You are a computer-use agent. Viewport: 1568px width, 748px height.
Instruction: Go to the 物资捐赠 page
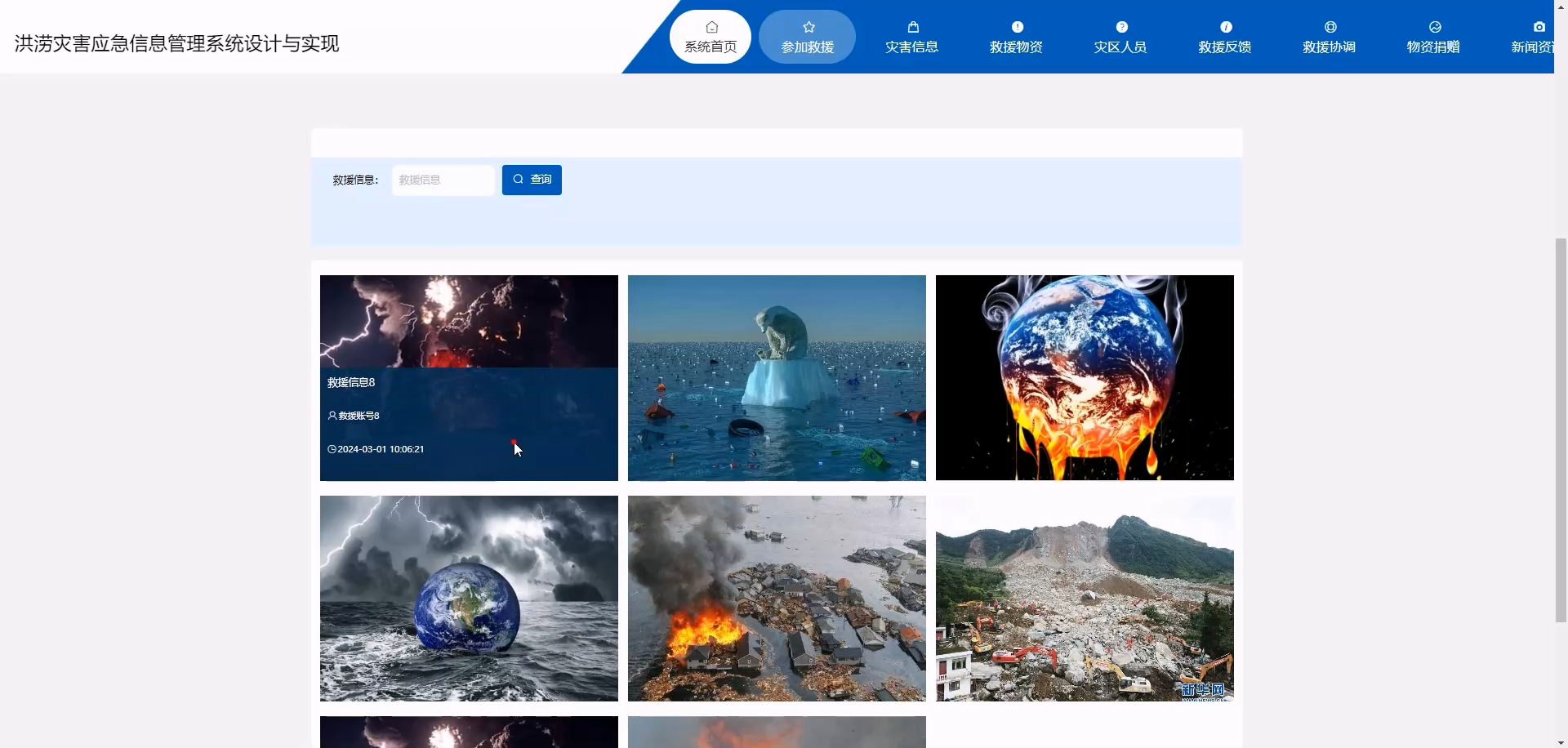[x=1433, y=37]
